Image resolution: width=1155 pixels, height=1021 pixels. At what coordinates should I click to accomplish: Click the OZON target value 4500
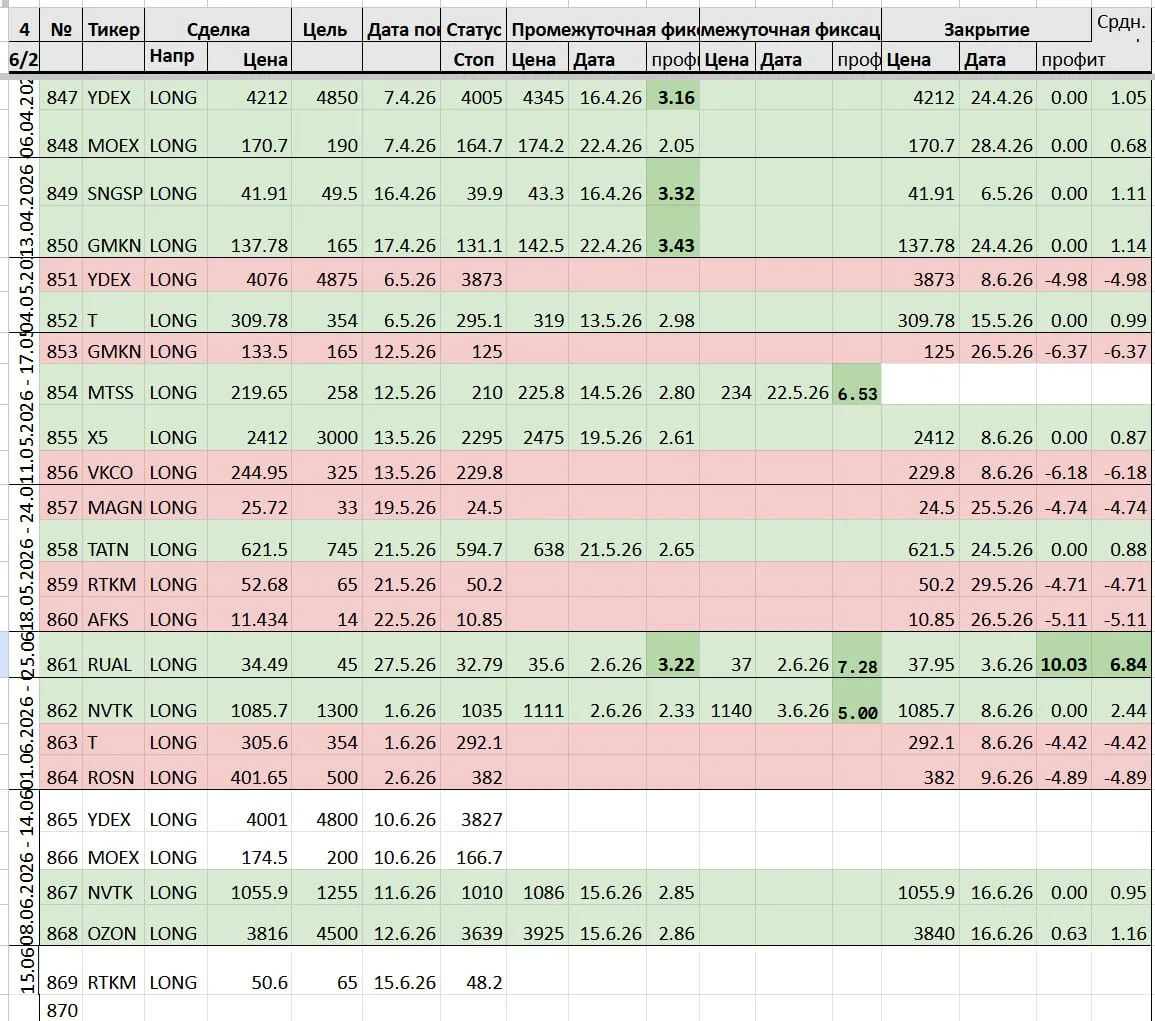click(x=326, y=933)
